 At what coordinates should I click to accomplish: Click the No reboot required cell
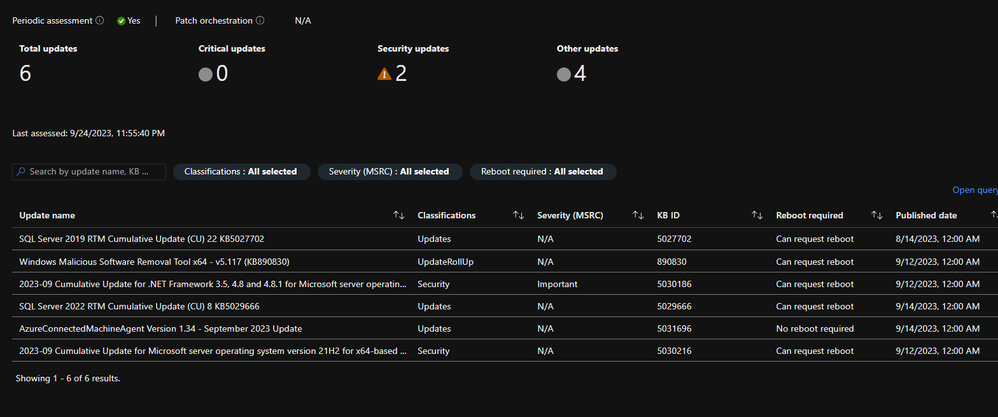pyautogui.click(x=815, y=329)
